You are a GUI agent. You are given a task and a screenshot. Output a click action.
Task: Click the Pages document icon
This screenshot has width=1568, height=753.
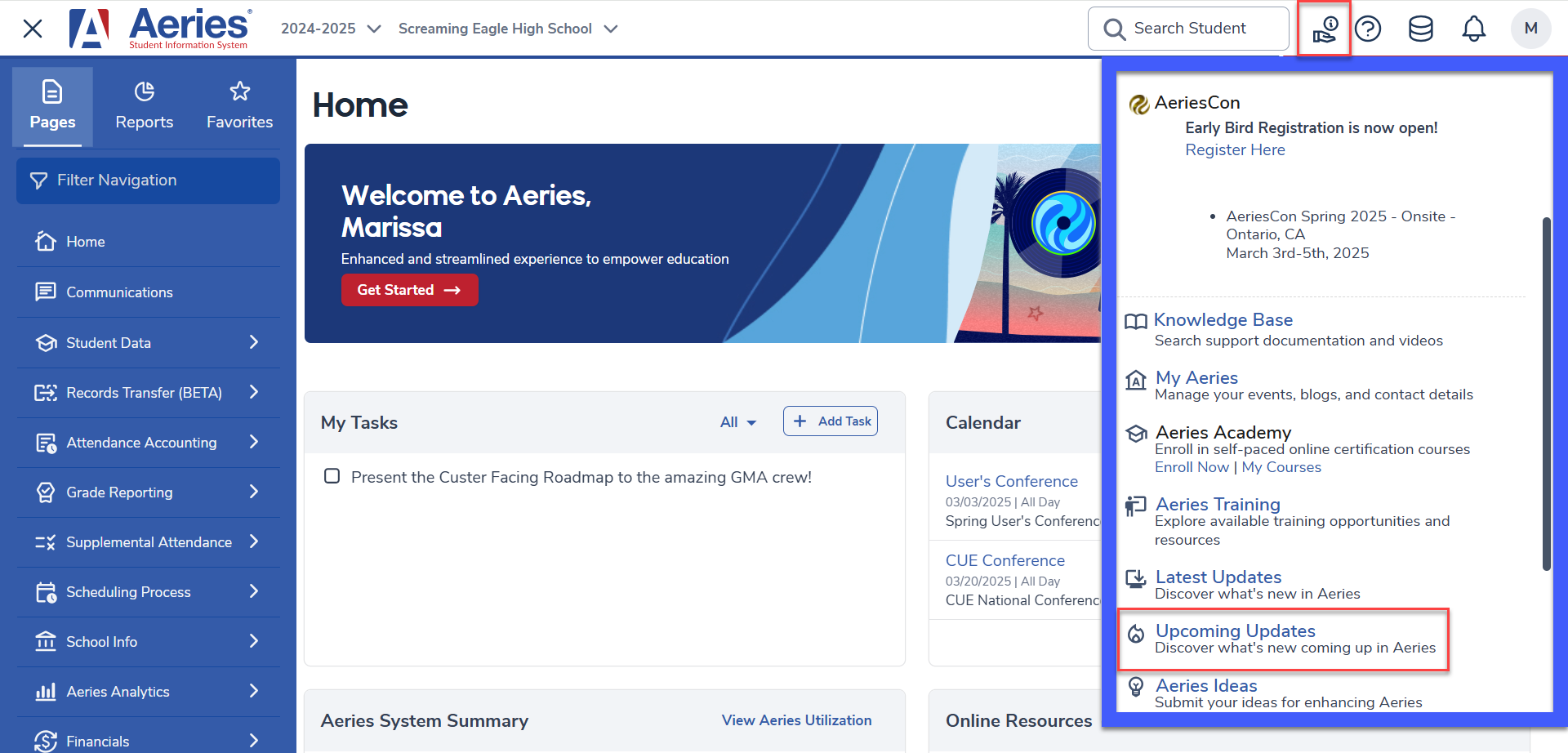click(x=52, y=91)
